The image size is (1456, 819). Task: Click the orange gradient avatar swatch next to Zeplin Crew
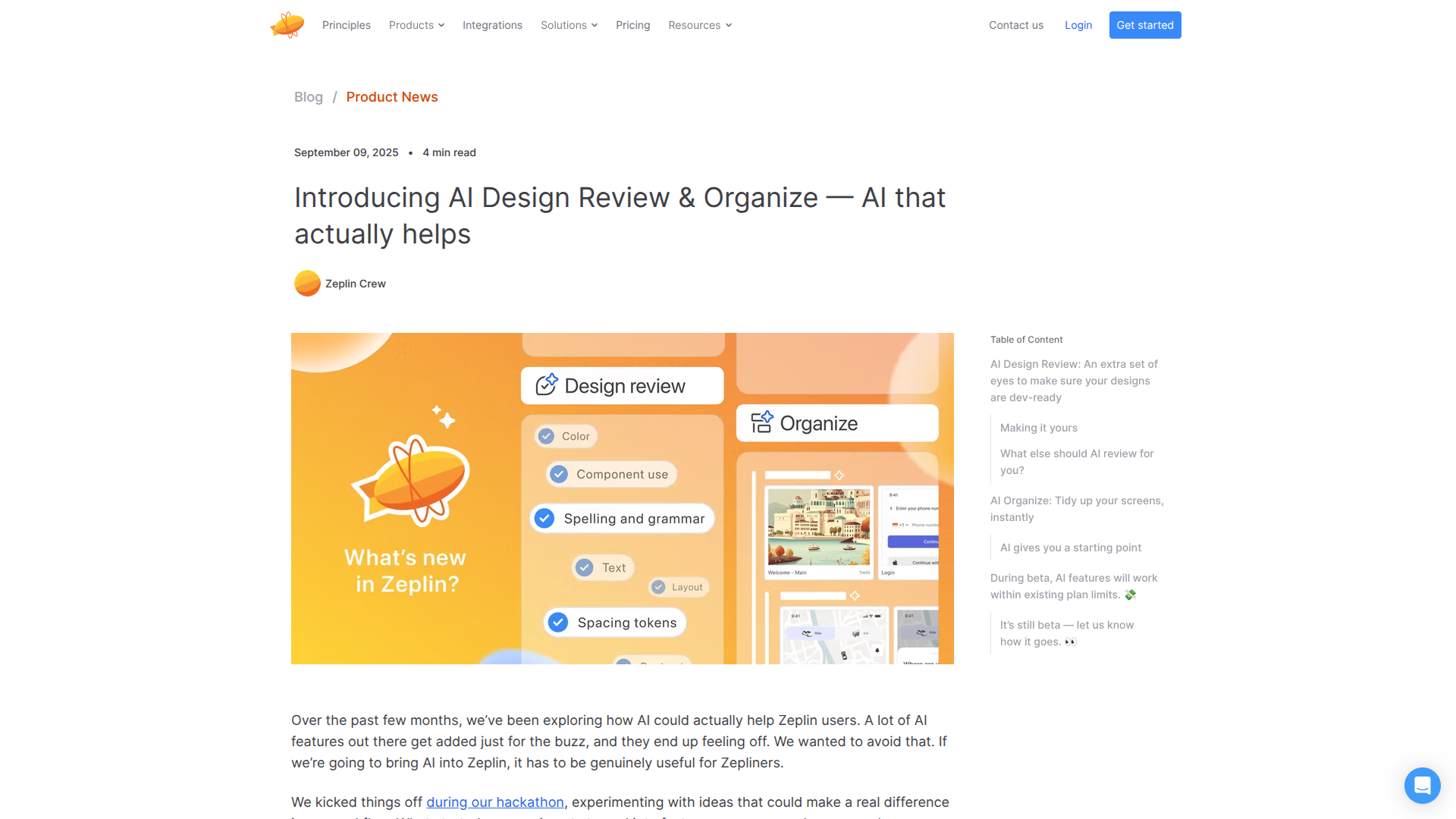pos(307,283)
